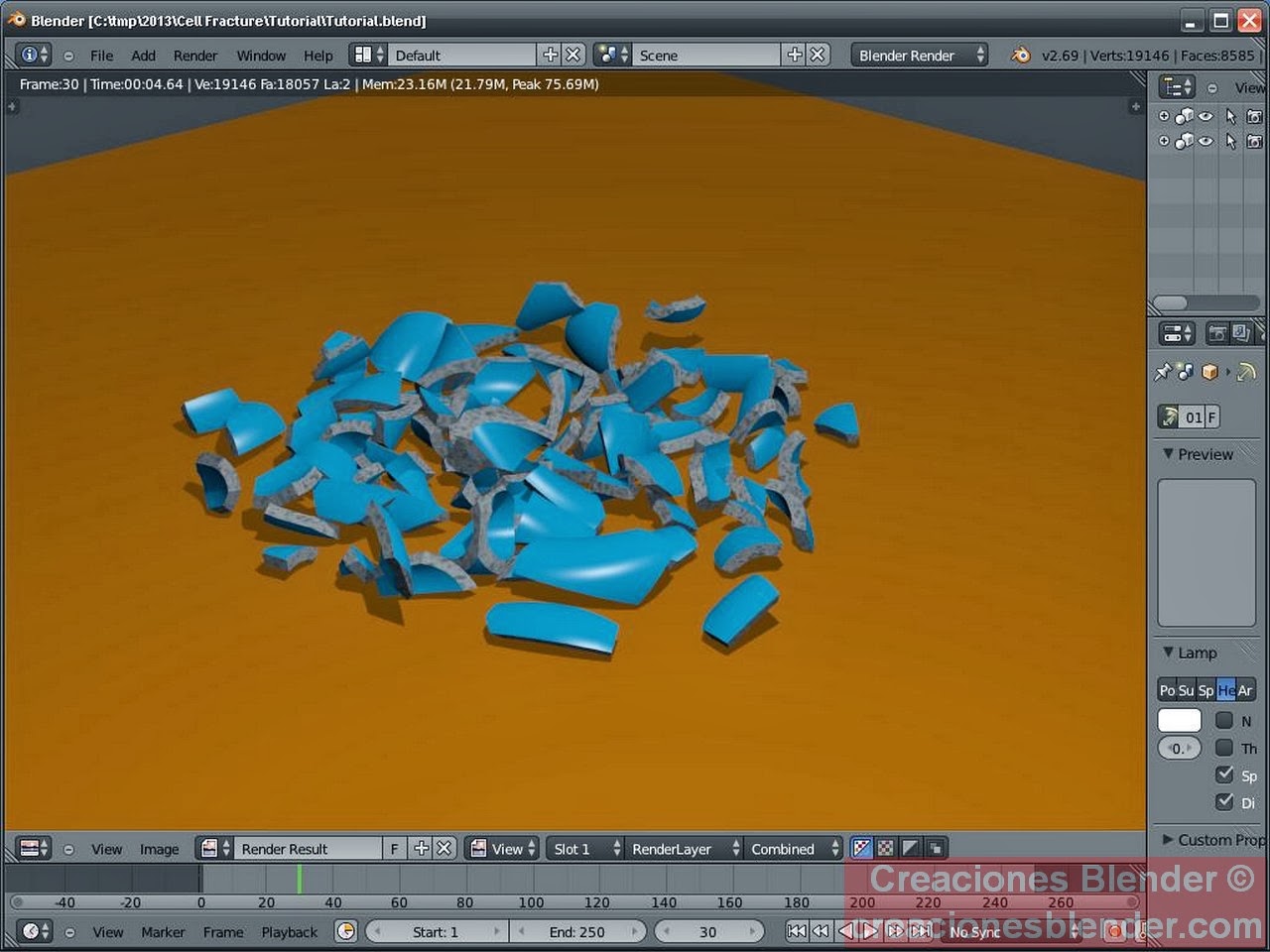Toggle visibility of first object in Outliner

(x=1205, y=116)
